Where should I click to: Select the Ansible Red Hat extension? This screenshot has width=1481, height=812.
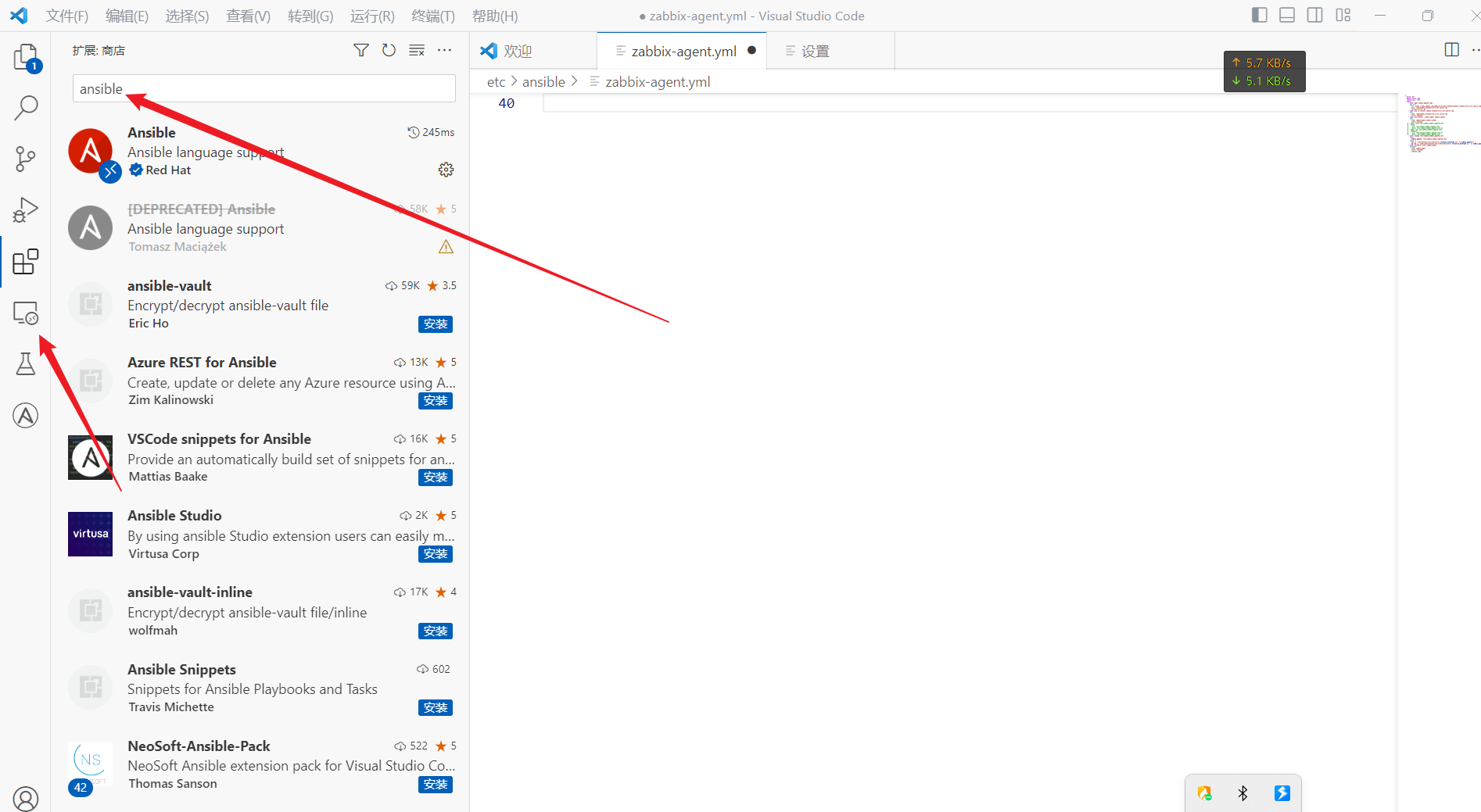(x=260, y=151)
